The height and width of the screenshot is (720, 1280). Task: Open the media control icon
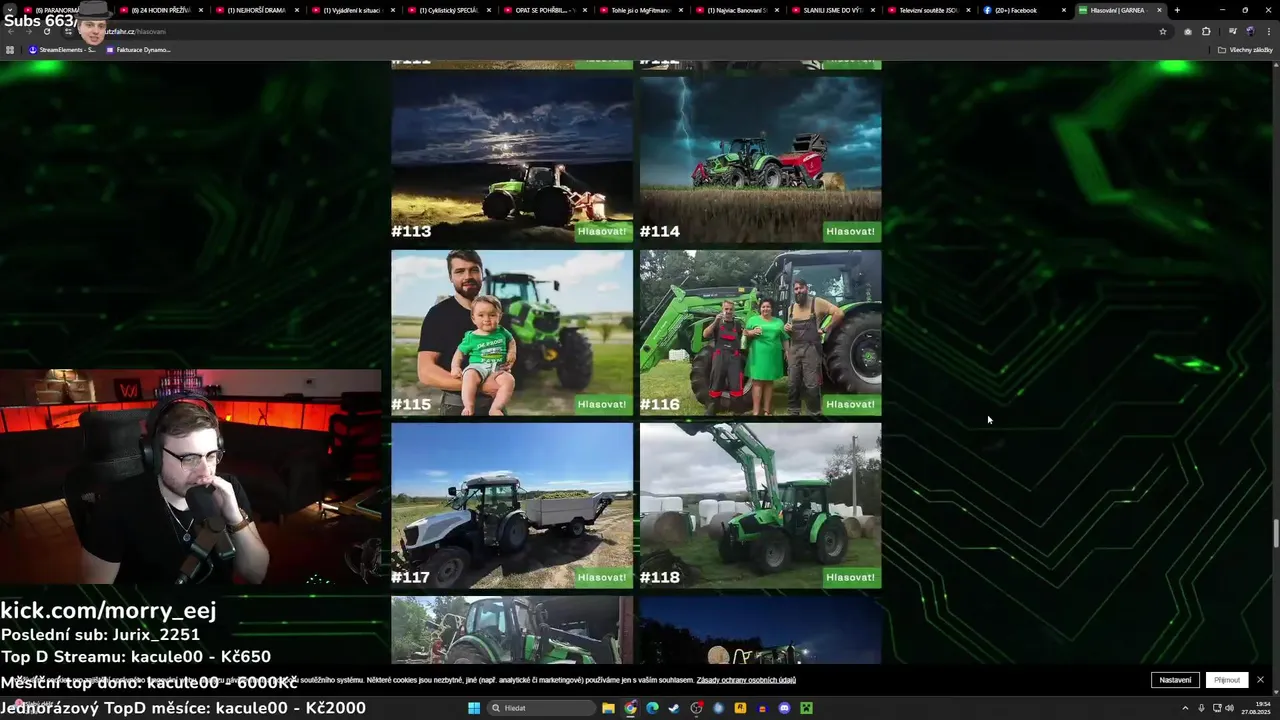click(1232, 31)
